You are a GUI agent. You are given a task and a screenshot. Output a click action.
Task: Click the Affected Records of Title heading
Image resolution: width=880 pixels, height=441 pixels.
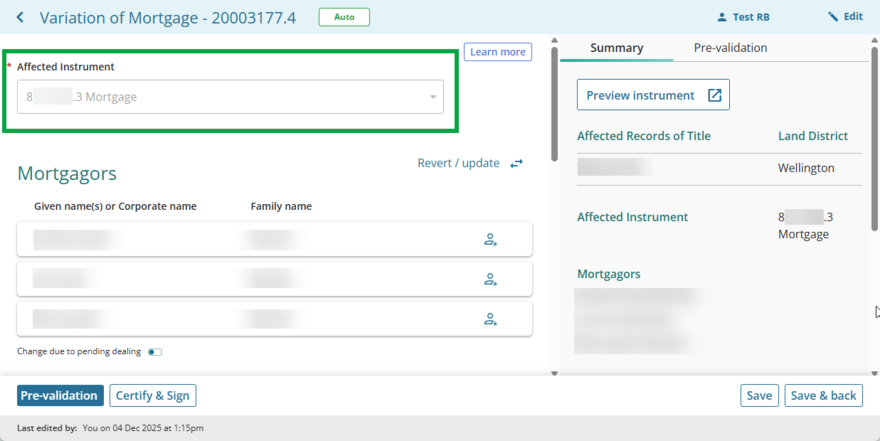(644, 136)
